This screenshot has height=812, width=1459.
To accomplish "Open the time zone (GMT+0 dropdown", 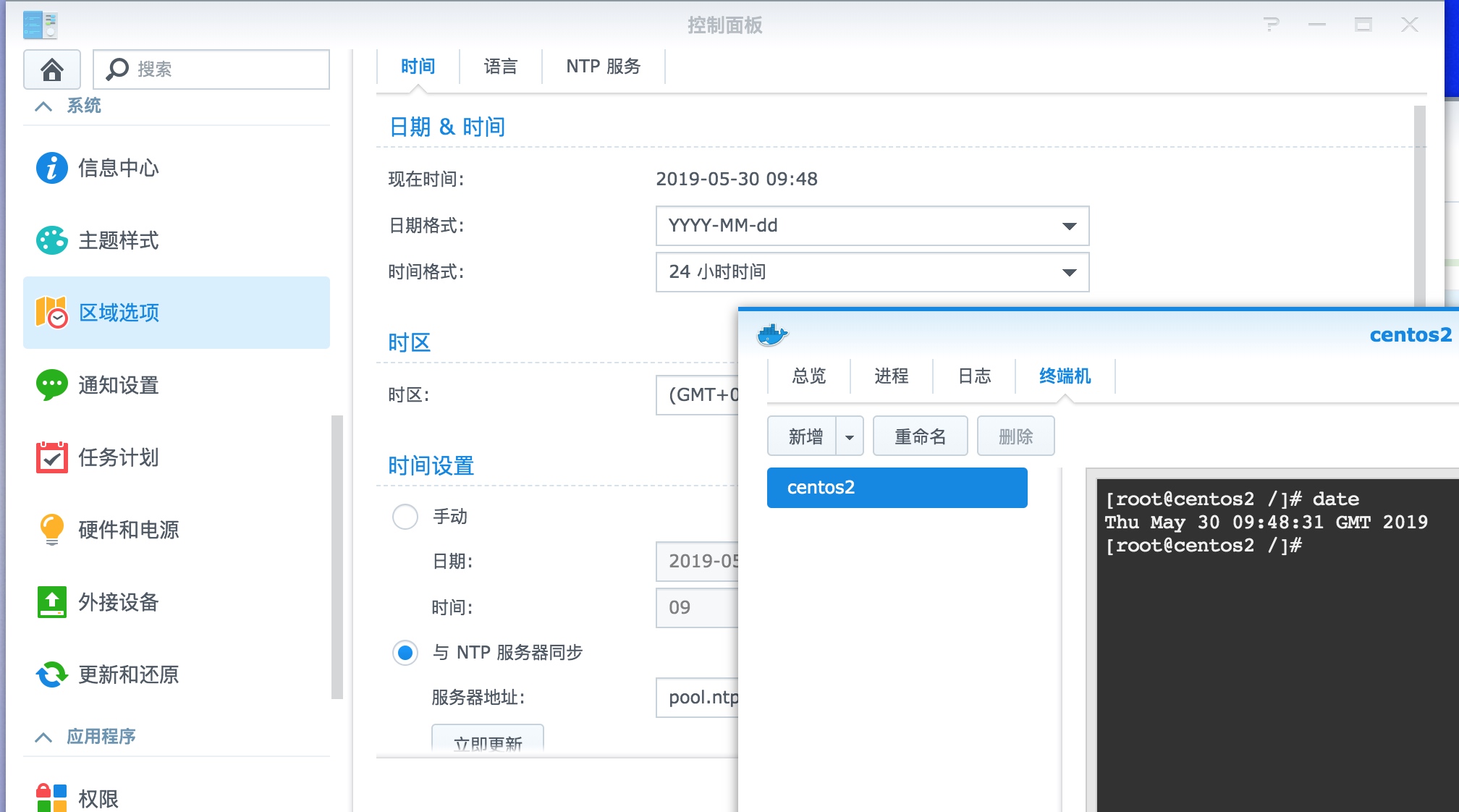I will tap(698, 395).
